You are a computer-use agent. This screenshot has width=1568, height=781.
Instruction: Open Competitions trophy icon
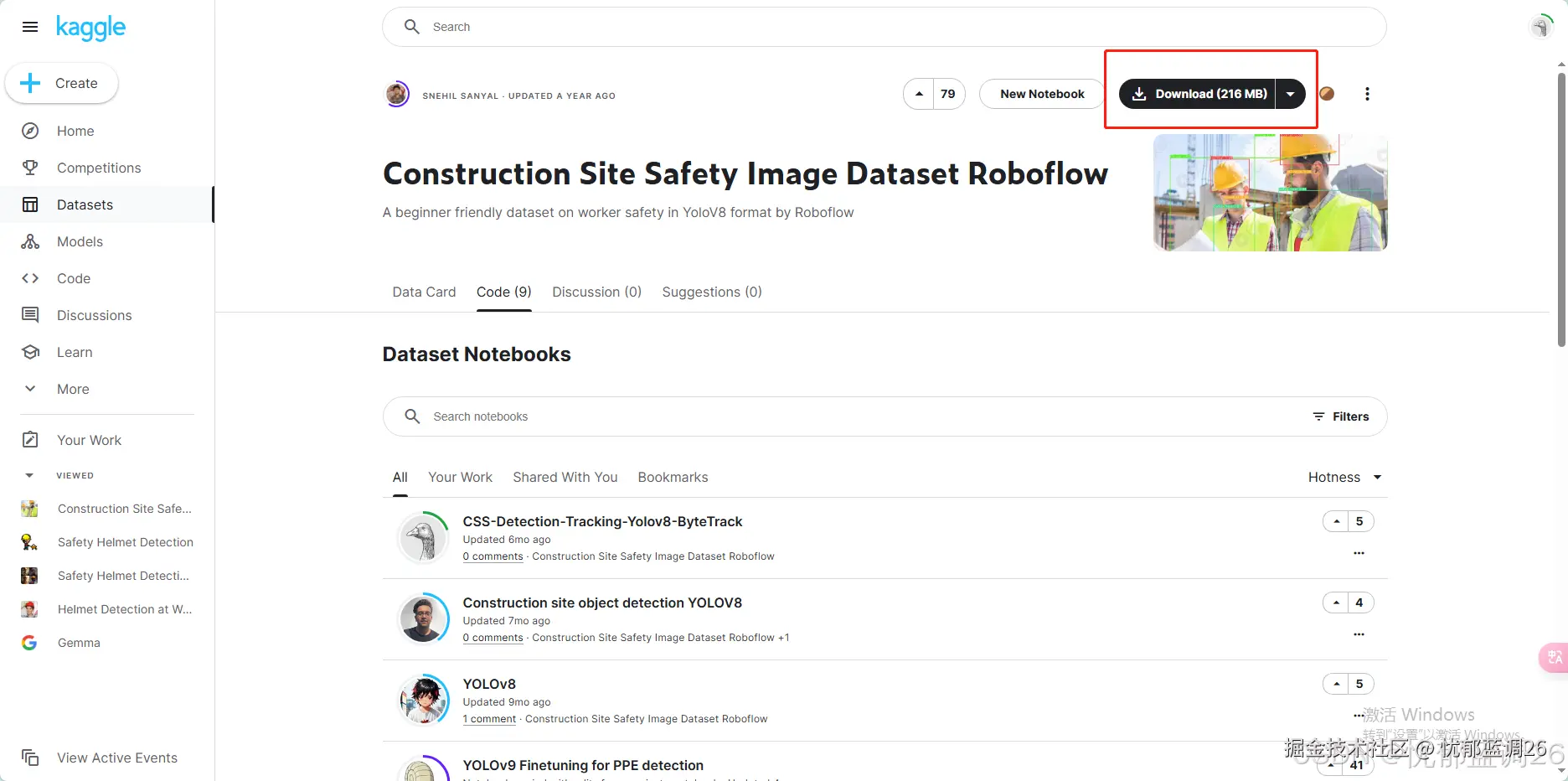30,168
